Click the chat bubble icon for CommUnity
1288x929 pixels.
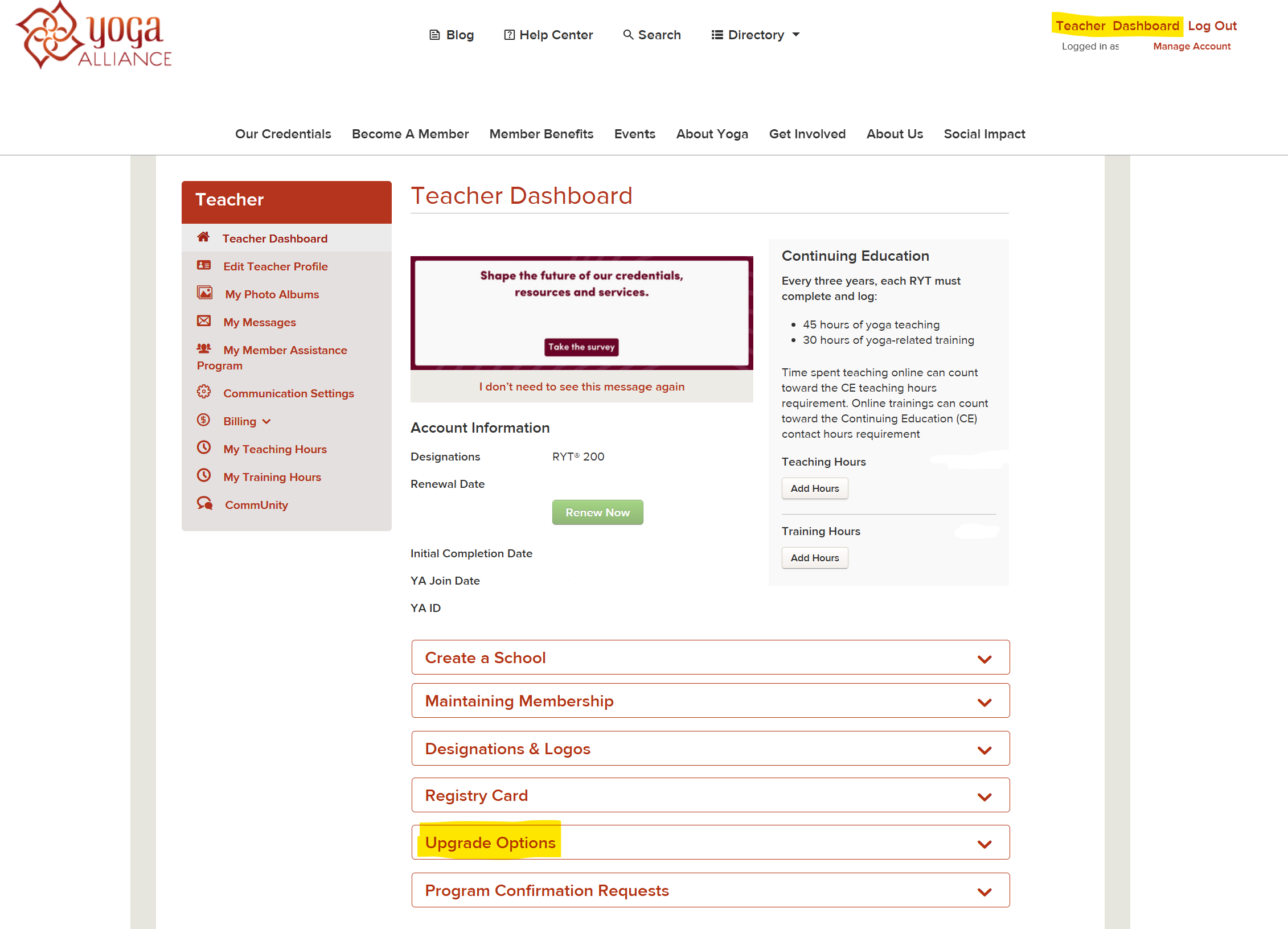(x=204, y=504)
